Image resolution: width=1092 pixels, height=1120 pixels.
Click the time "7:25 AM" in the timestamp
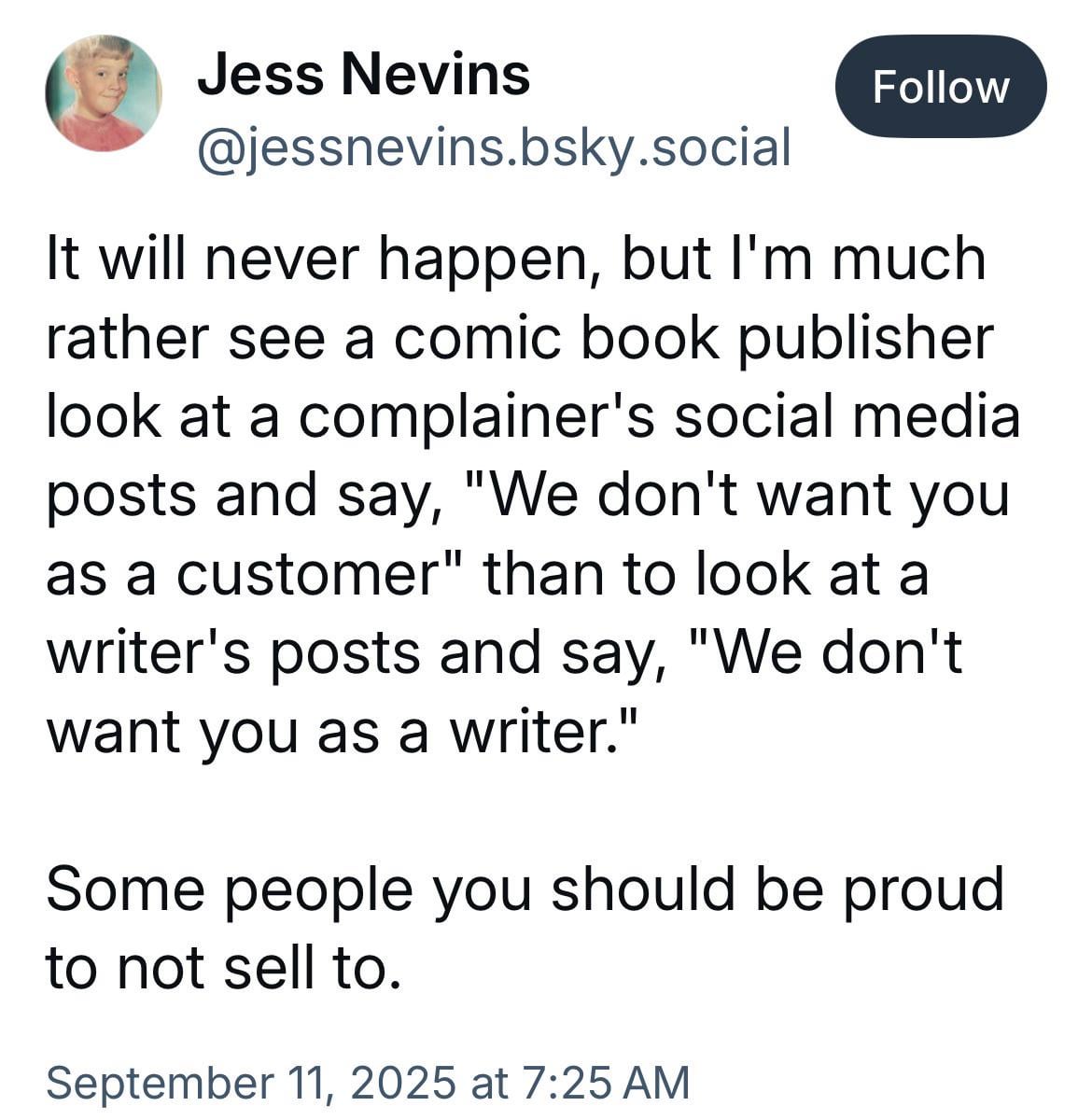[608, 1082]
